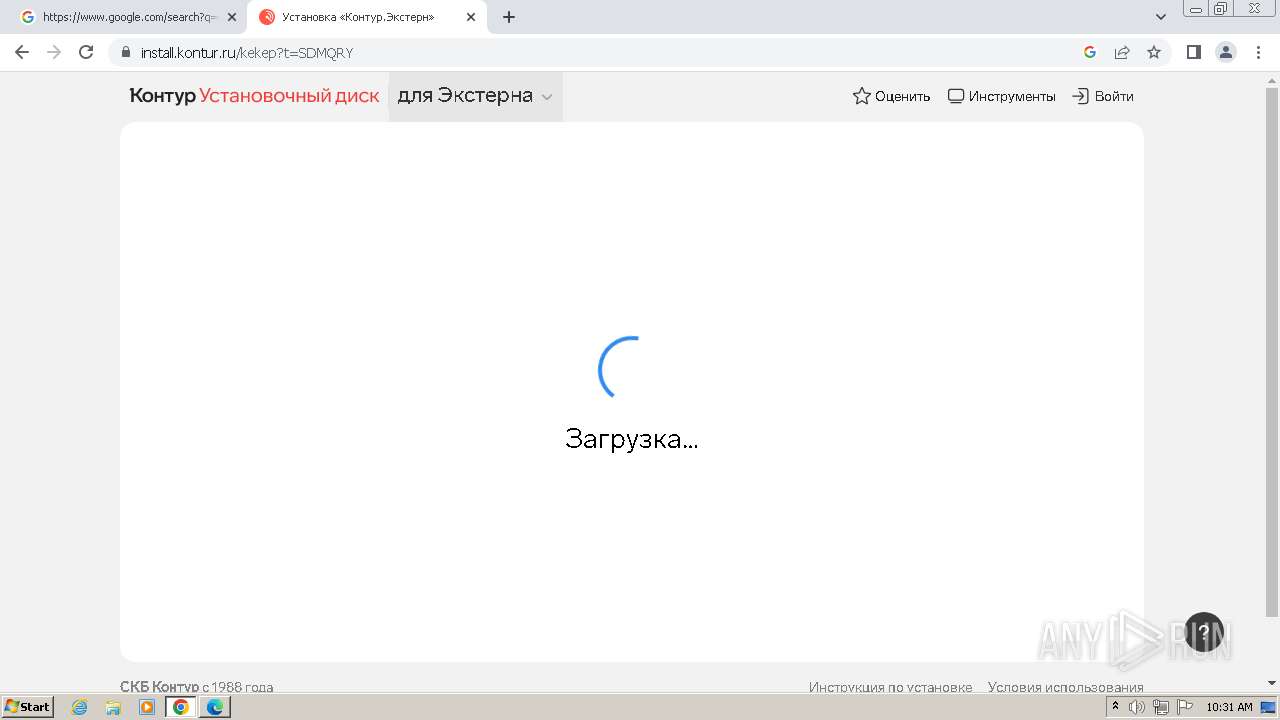Image resolution: width=1280 pixels, height=720 pixels.
Task: Open Chrome three-dot menu
Action: pos(1258,52)
